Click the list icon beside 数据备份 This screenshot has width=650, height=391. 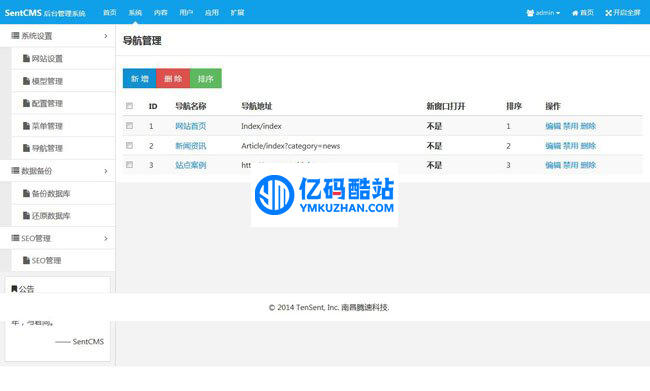15,170
